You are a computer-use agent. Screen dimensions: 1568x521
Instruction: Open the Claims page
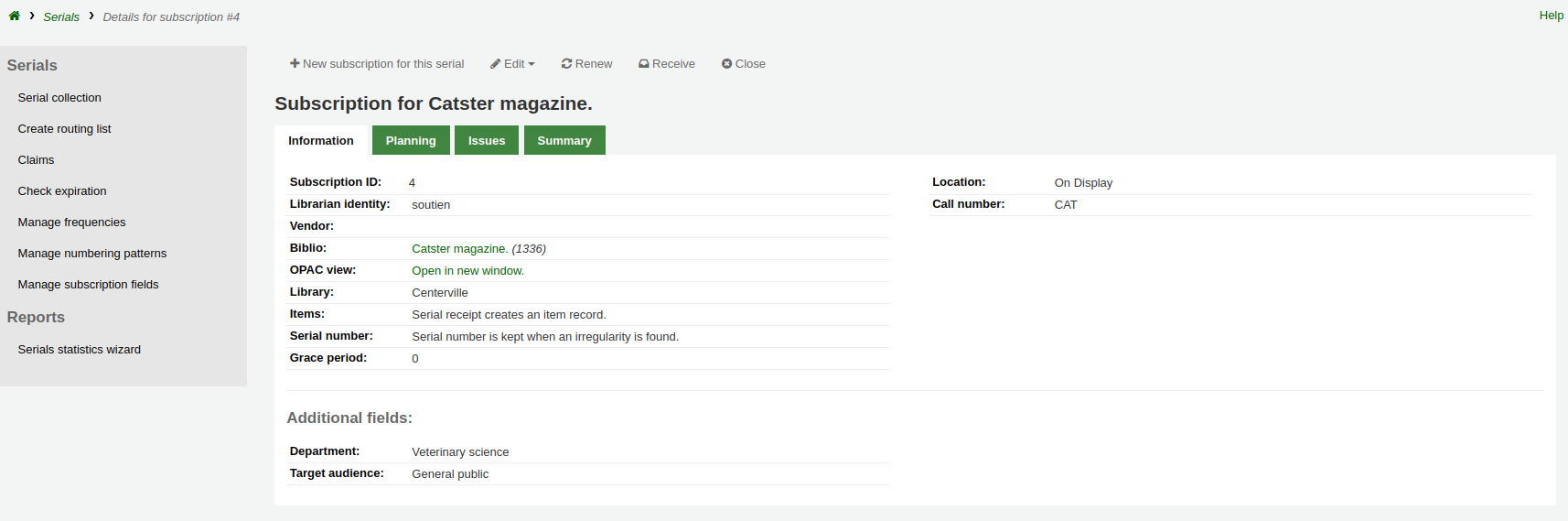[36, 160]
